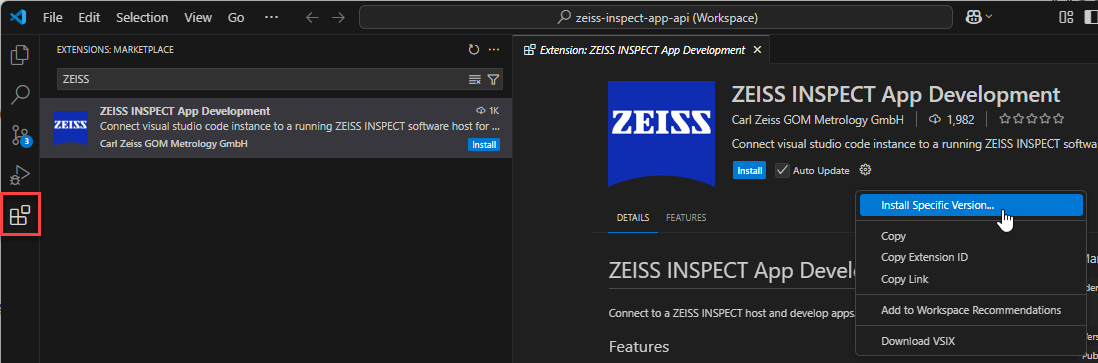Image resolution: width=1098 pixels, height=363 pixels.
Task: Switch to the FEATURES tab
Action: (686, 218)
